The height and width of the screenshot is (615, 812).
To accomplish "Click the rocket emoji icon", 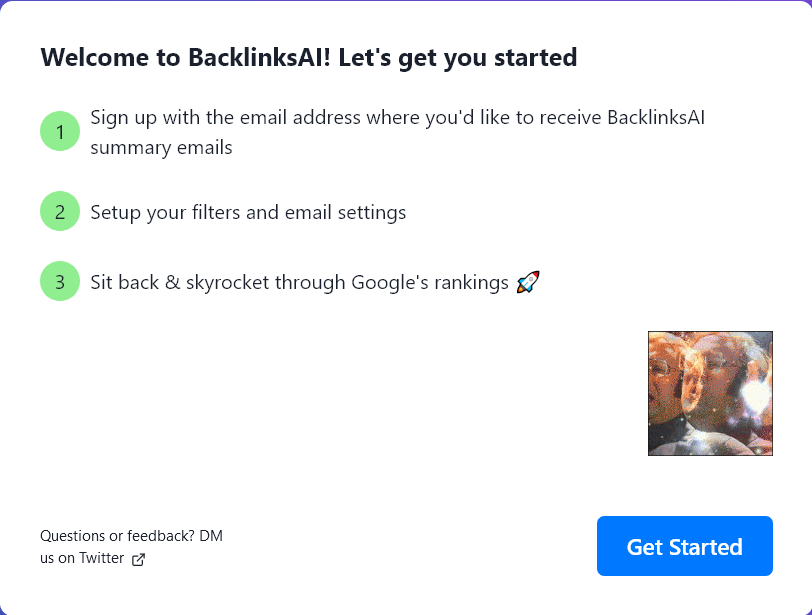I will click(x=528, y=283).
